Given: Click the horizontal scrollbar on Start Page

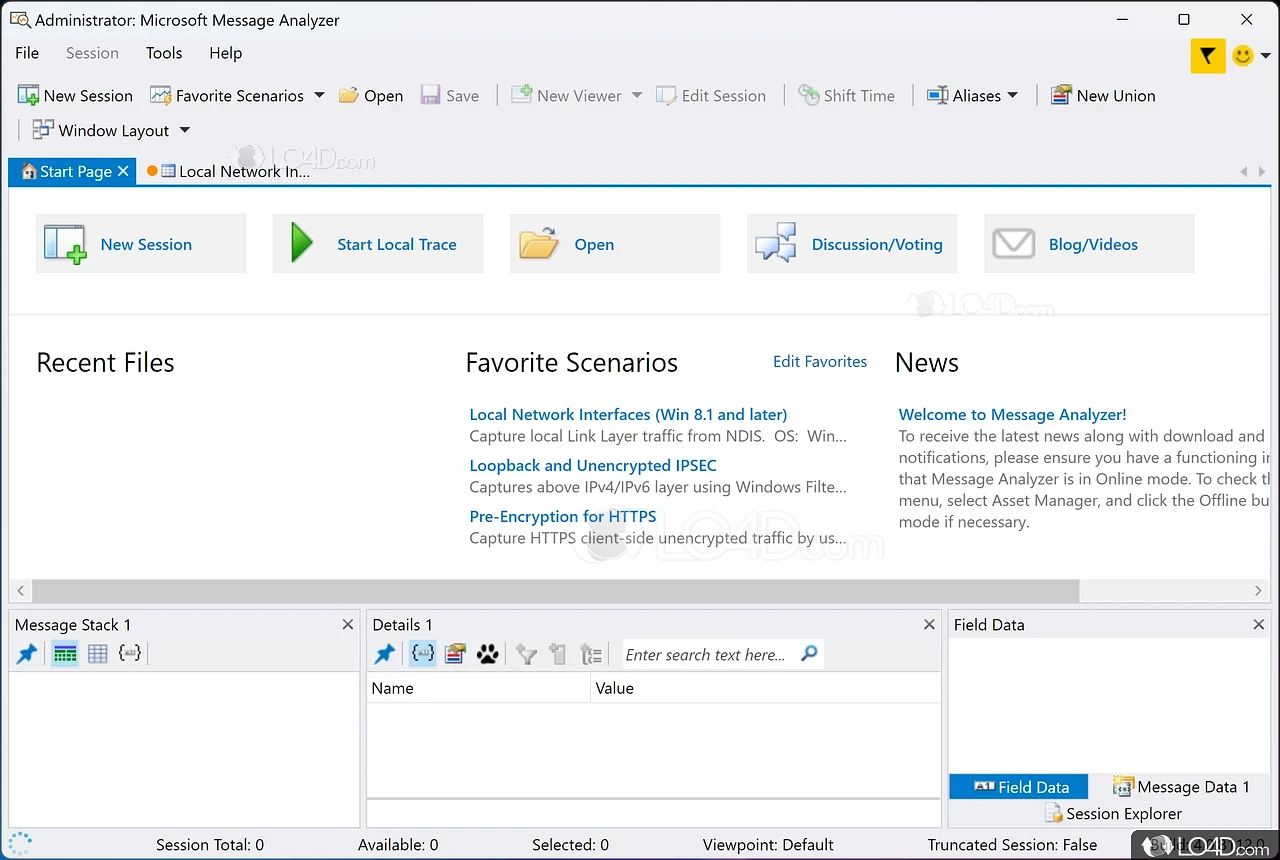Looking at the screenshot, I should pyautogui.click(x=555, y=591).
